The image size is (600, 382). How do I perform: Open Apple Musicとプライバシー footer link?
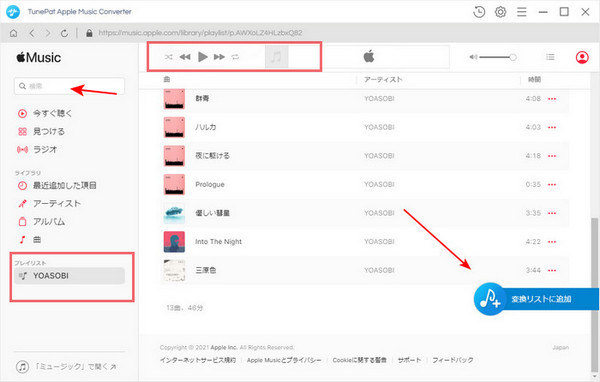(x=284, y=360)
